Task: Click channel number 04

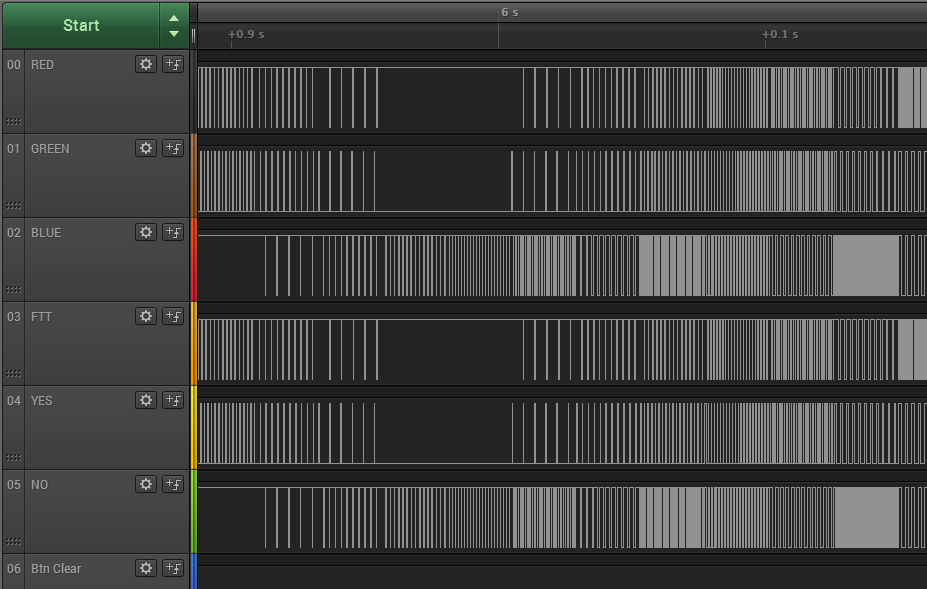Action: click(14, 400)
